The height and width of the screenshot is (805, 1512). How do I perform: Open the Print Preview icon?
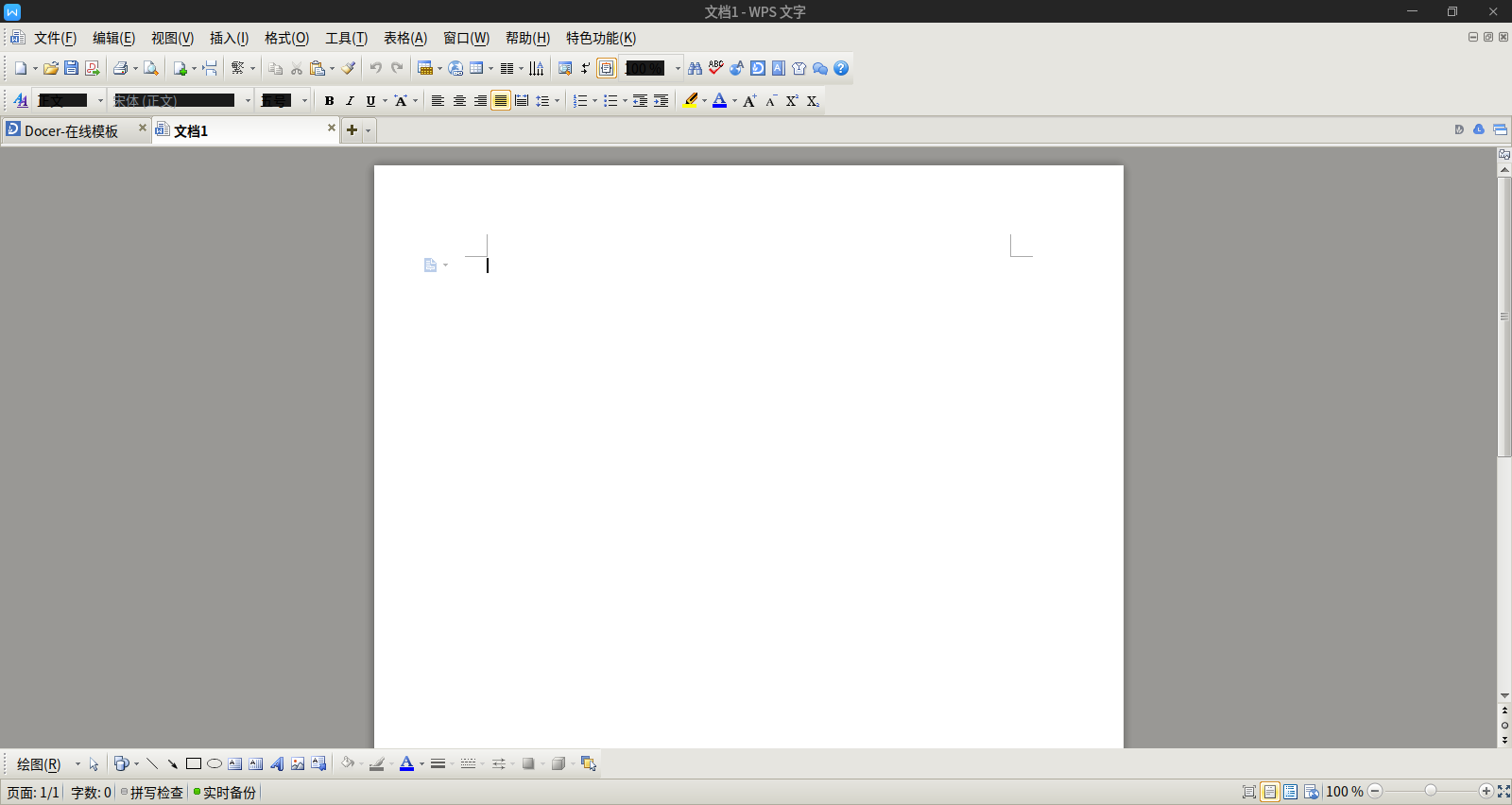point(150,68)
